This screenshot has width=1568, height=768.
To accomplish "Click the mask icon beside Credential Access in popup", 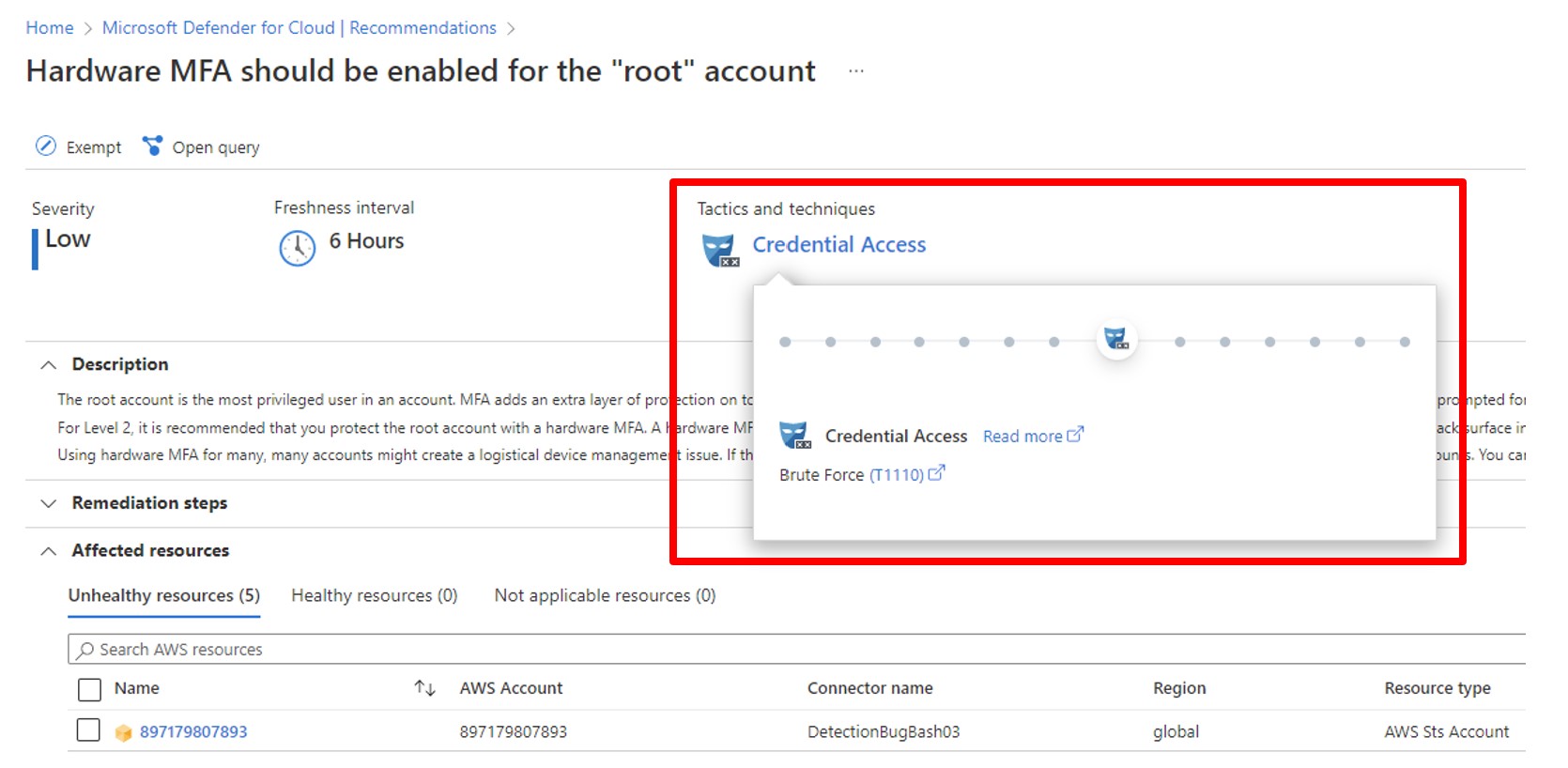I will (x=795, y=436).
